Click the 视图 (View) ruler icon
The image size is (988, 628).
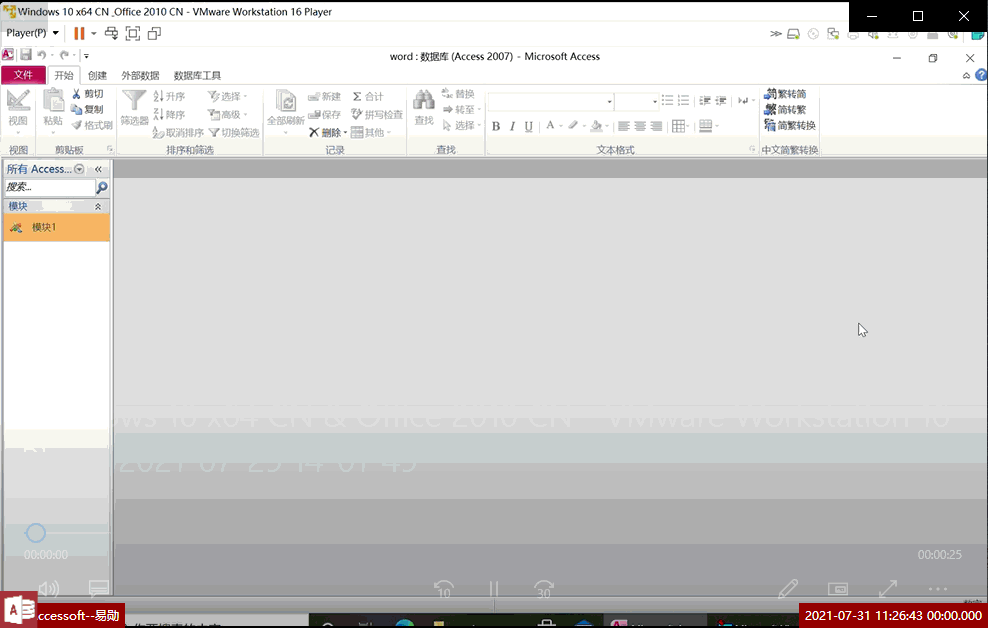point(18,100)
